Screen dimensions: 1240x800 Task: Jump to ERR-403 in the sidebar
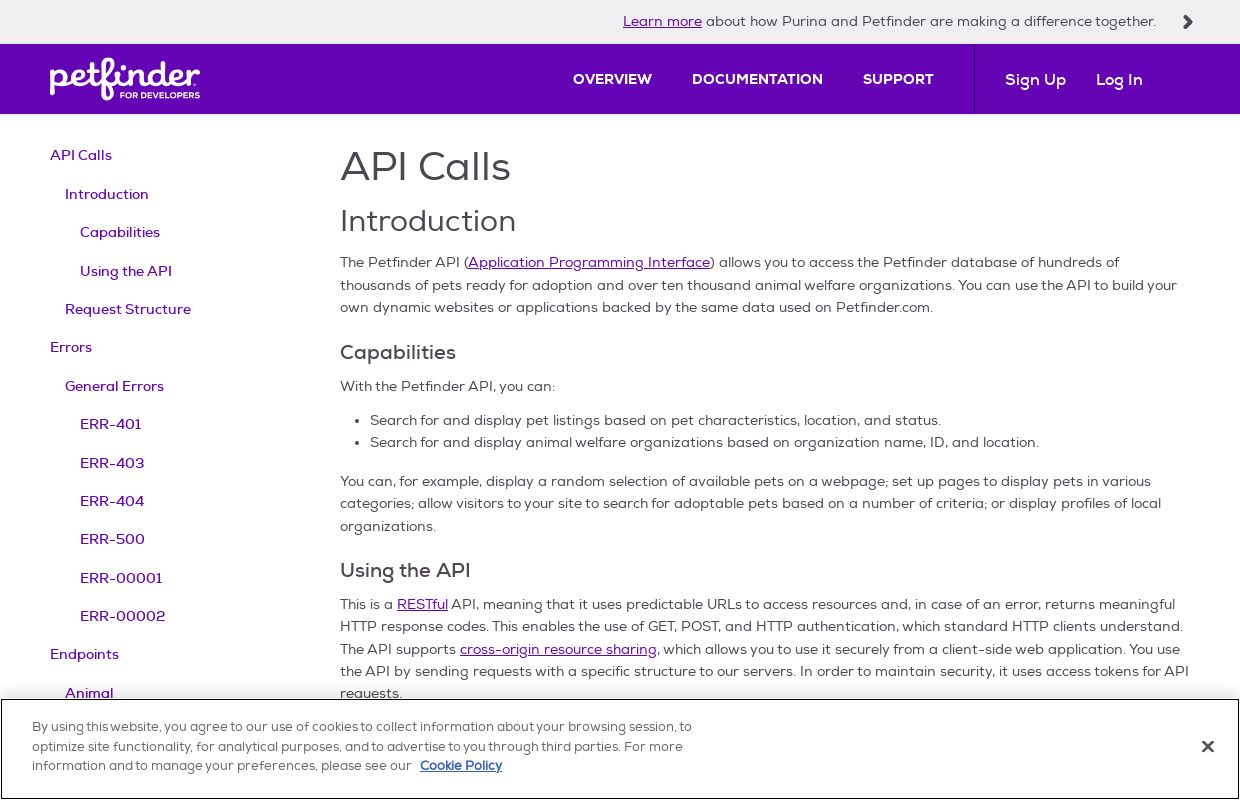point(112,463)
